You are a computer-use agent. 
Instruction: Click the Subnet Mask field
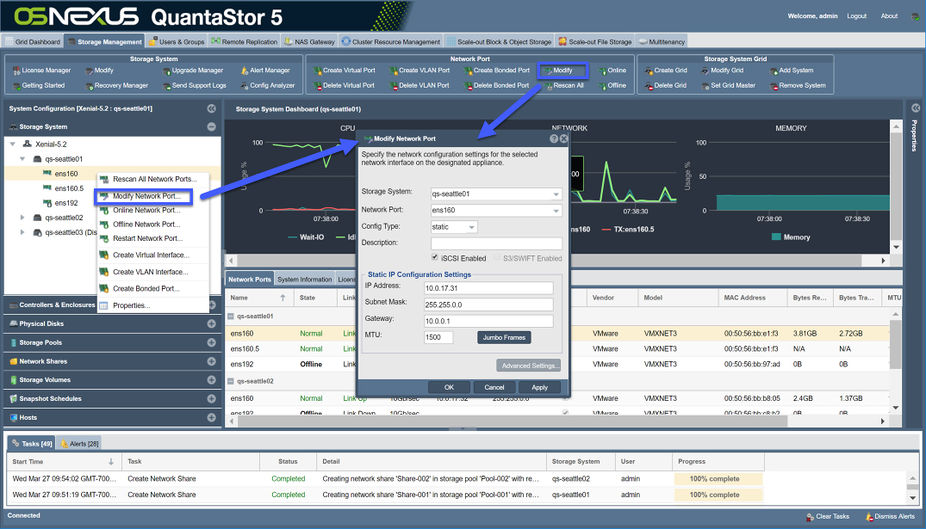point(488,305)
